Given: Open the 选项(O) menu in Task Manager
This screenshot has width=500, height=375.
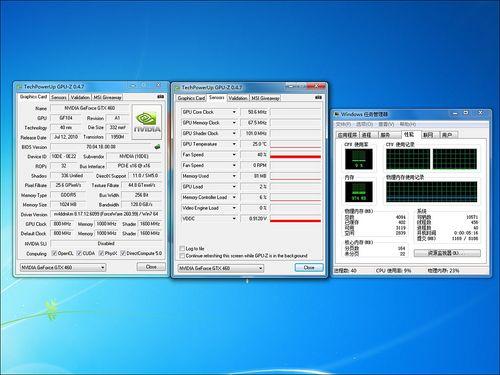Looking at the screenshot, I should 364,124.
